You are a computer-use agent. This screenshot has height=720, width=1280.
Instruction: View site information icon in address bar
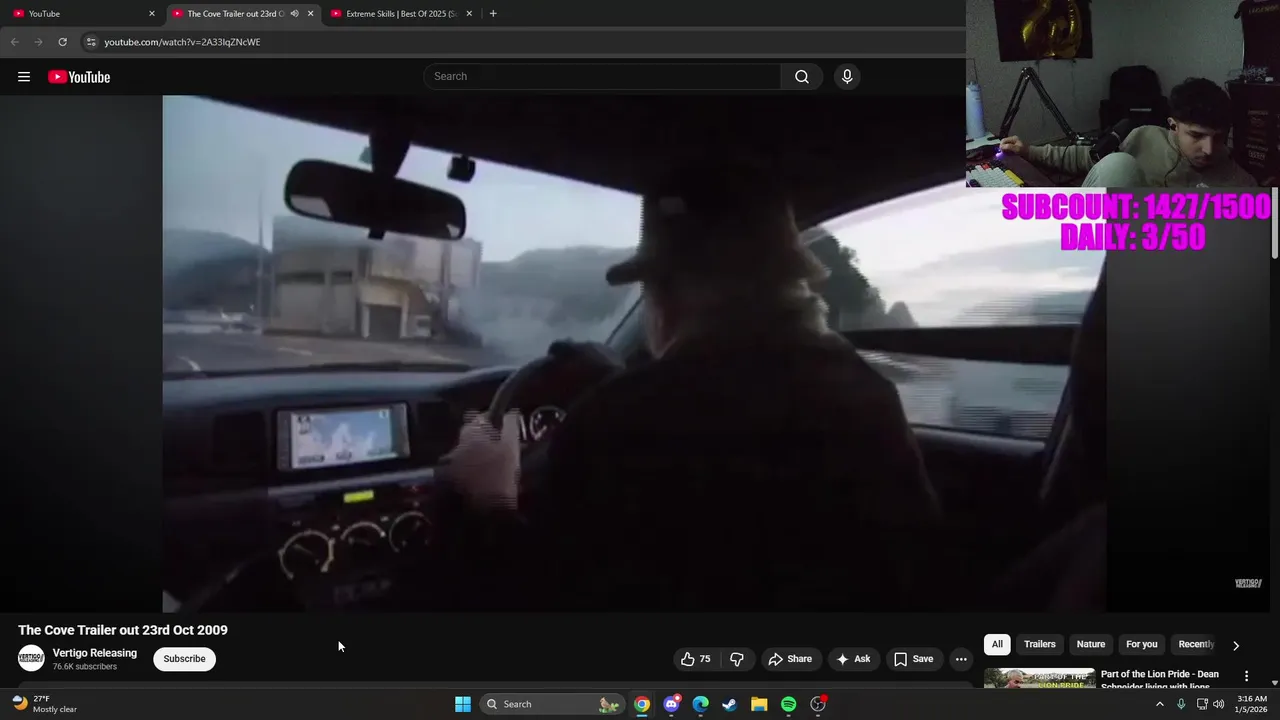click(x=91, y=42)
